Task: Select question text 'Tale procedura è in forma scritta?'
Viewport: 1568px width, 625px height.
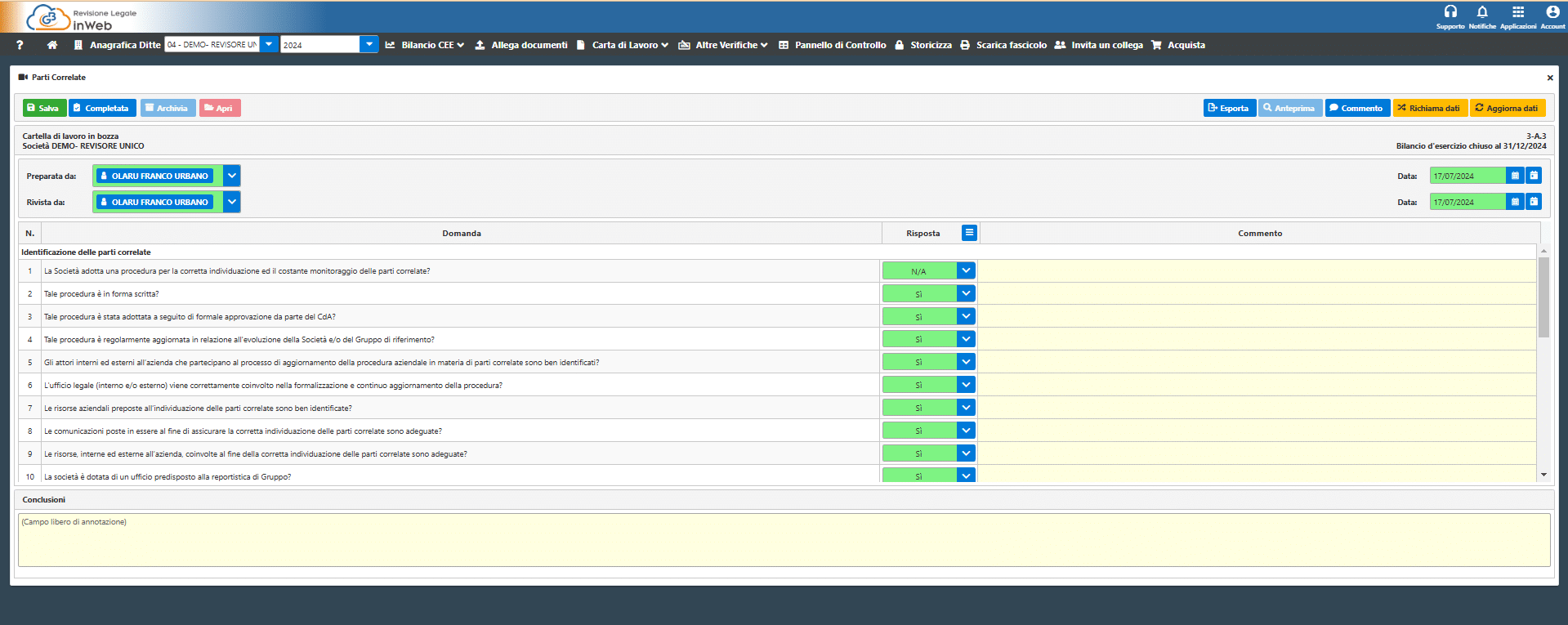Action: pyautogui.click(x=101, y=294)
